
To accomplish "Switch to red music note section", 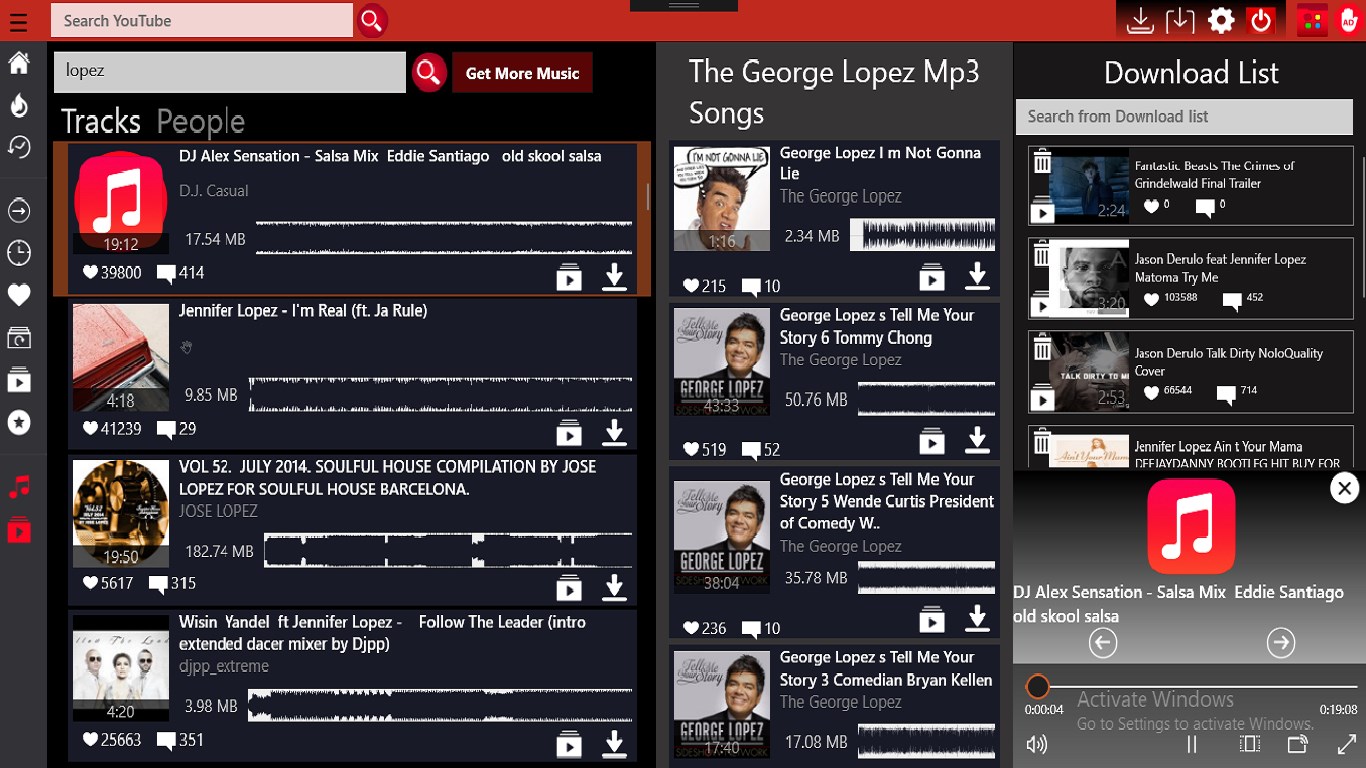I will point(18,487).
